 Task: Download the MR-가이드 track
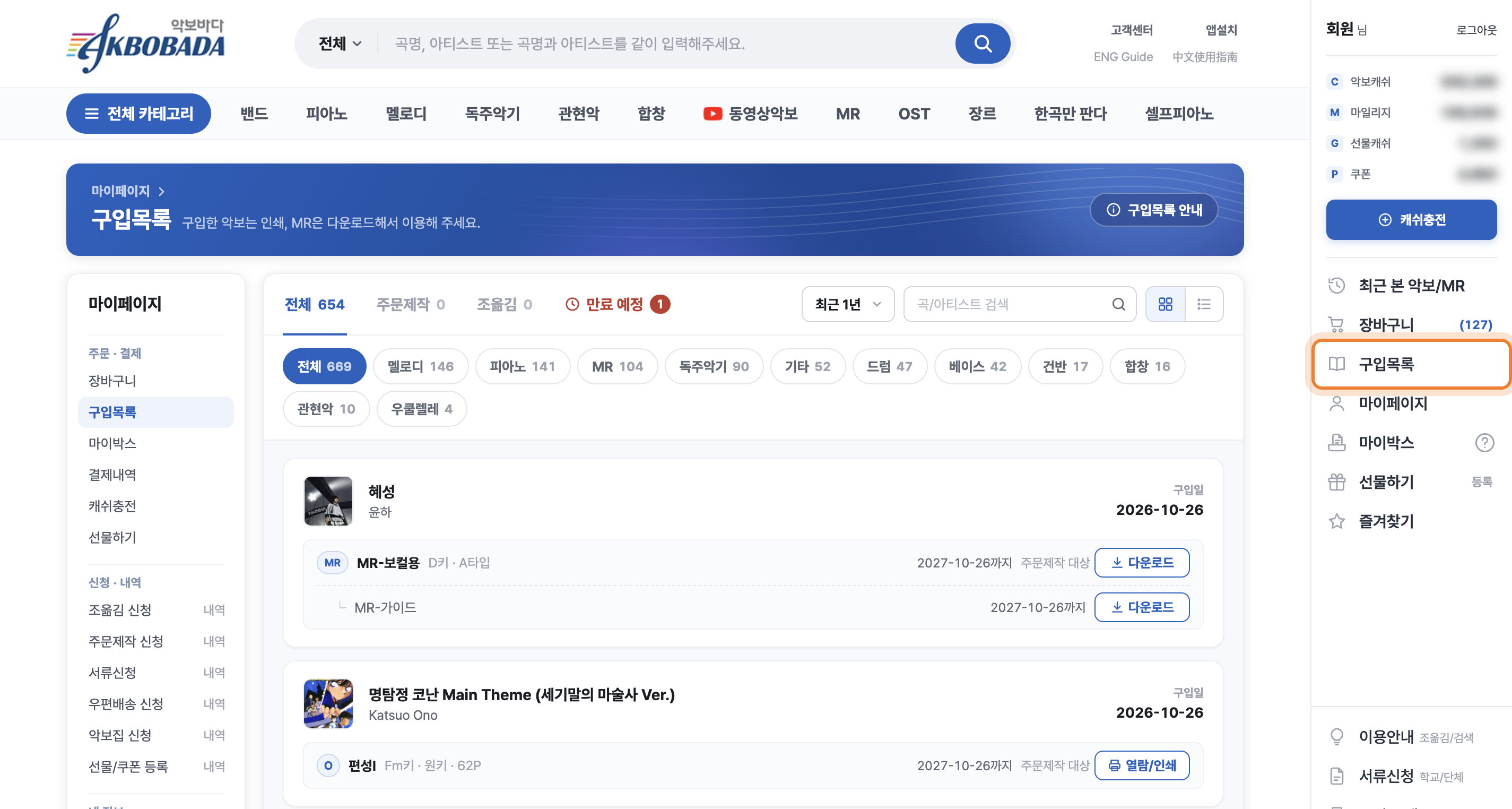(x=1142, y=607)
